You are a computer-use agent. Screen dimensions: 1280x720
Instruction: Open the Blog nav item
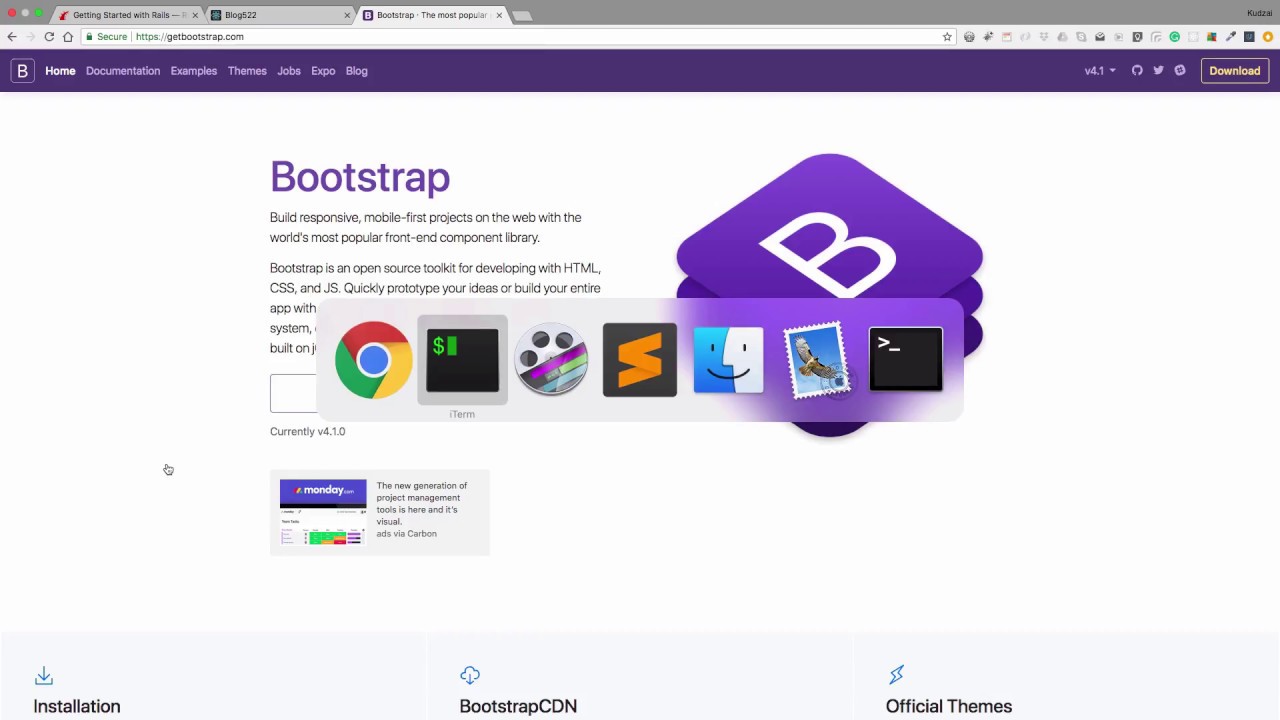pyautogui.click(x=357, y=71)
